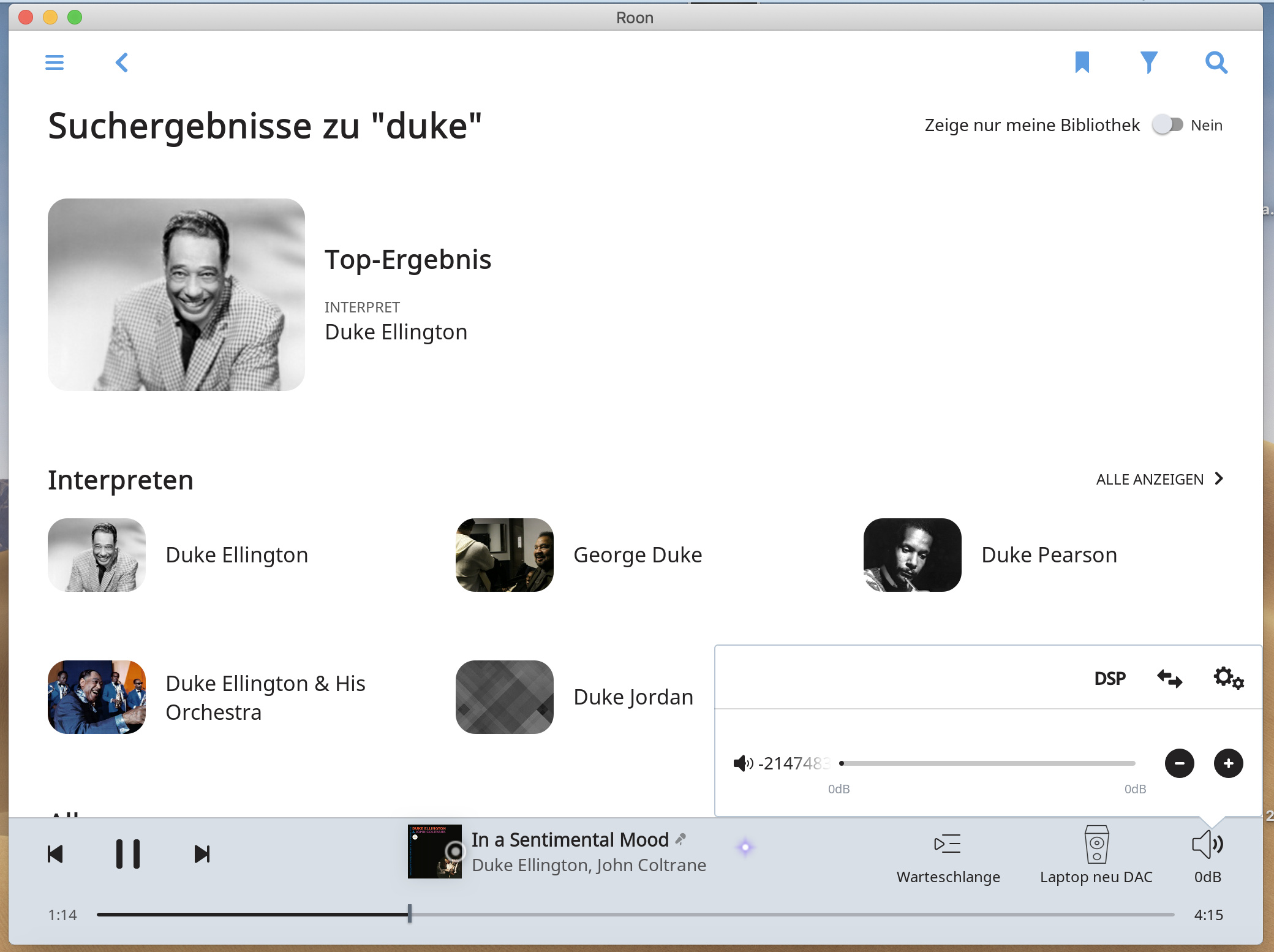Click the track progress seek bar

point(636,915)
